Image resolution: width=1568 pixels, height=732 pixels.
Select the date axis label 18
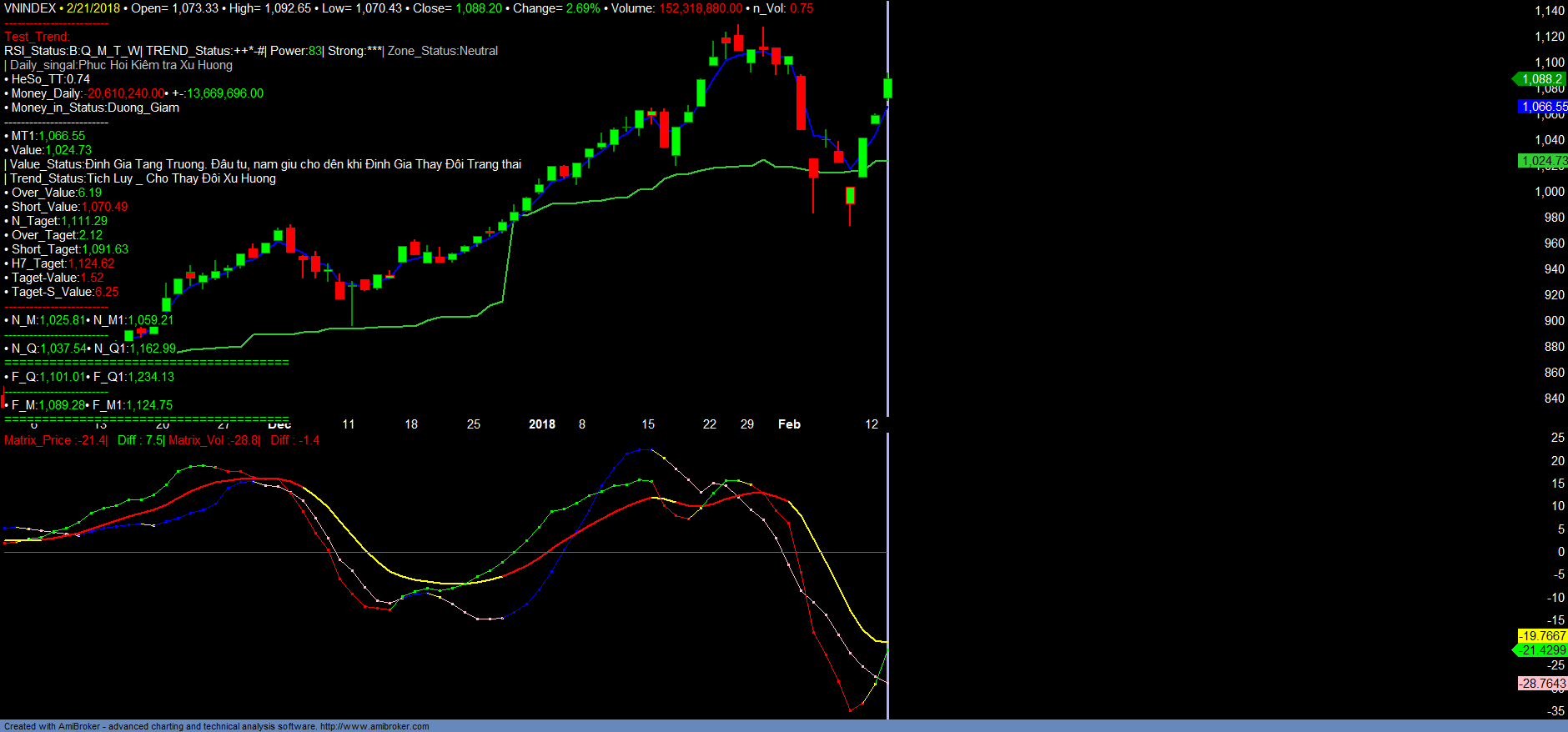point(411,424)
